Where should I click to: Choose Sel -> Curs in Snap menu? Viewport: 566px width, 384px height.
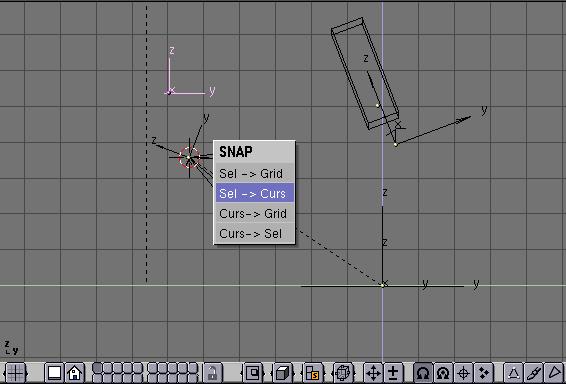(254, 193)
